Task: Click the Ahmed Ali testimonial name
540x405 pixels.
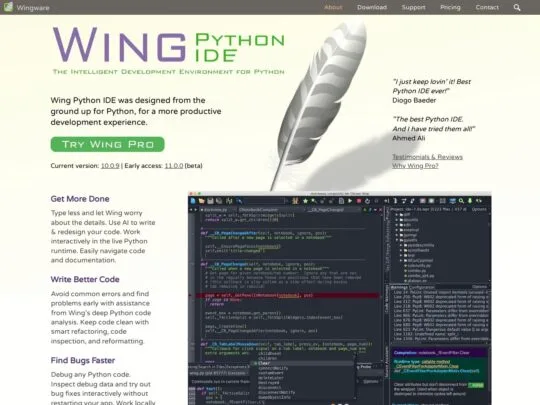Action: click(409, 138)
